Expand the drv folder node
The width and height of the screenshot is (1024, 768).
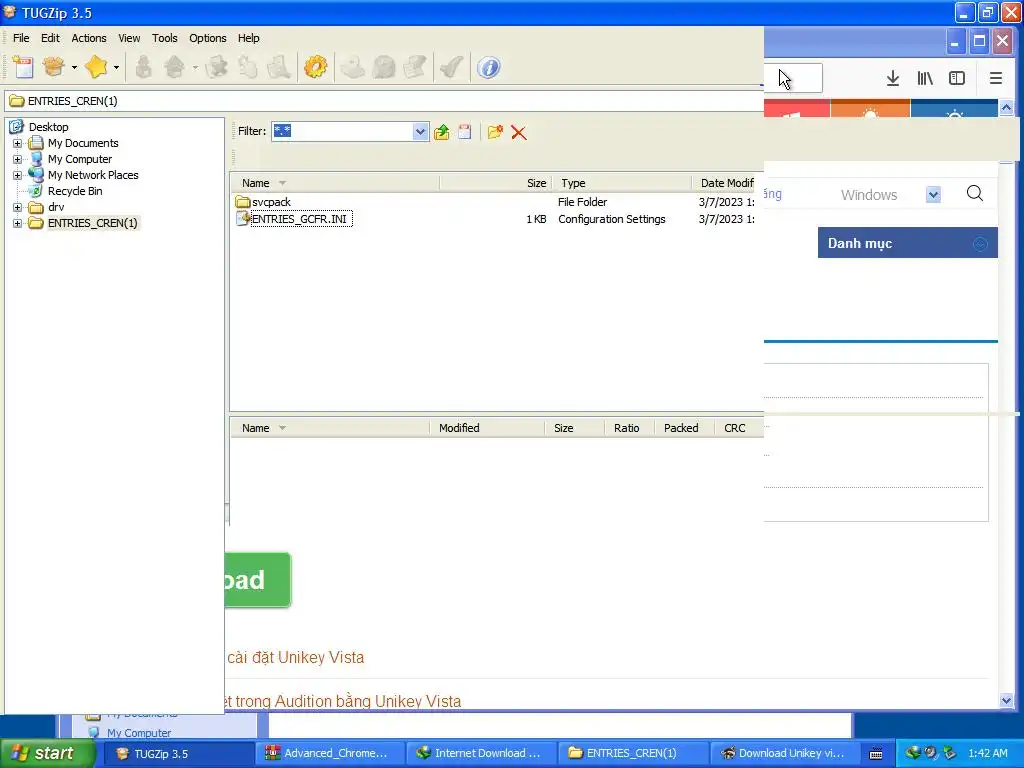click(18, 207)
